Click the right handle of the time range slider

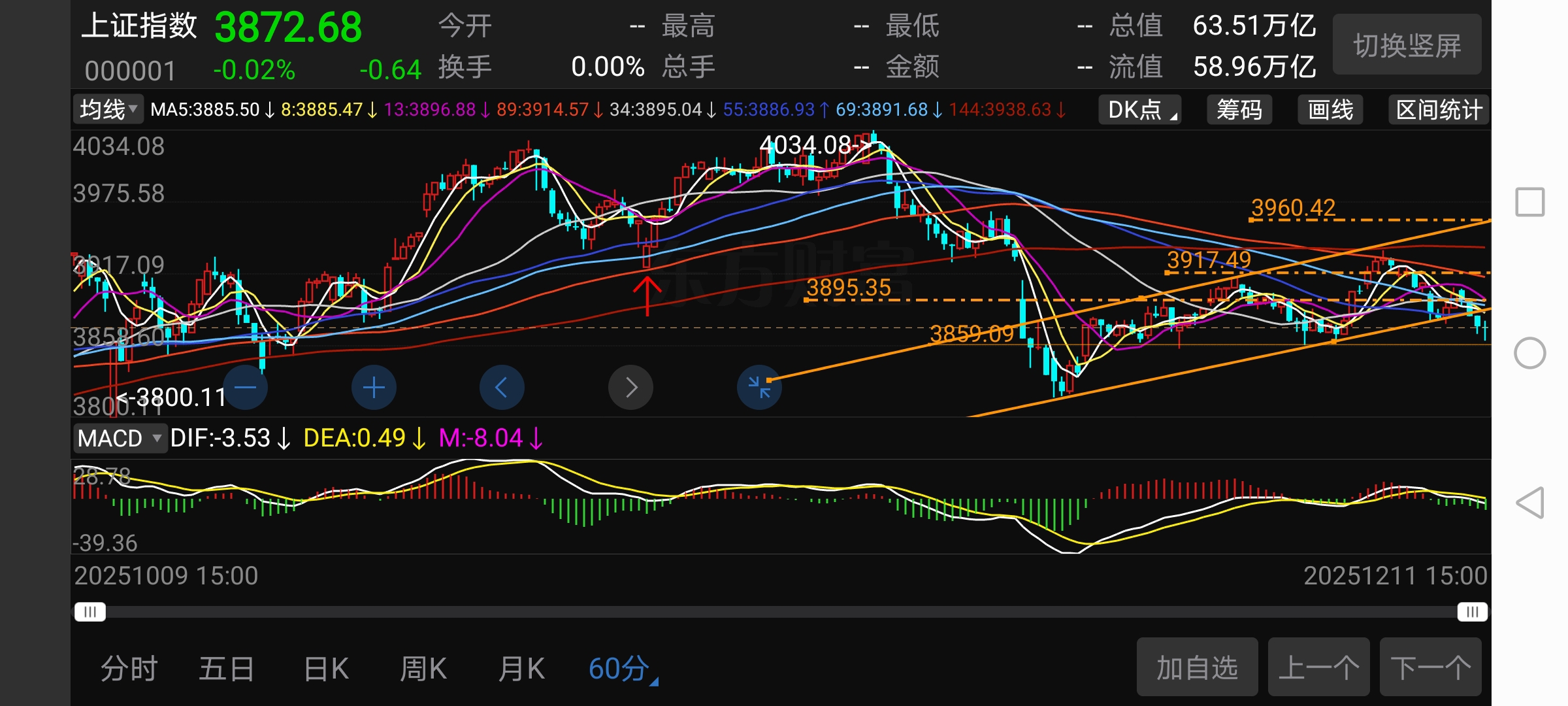click(x=1472, y=612)
